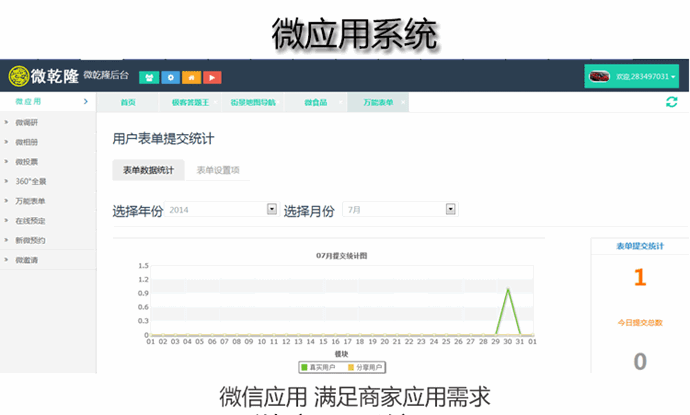Click the green peak on the chart line
Screen dimensions: 690x415
click(x=508, y=290)
